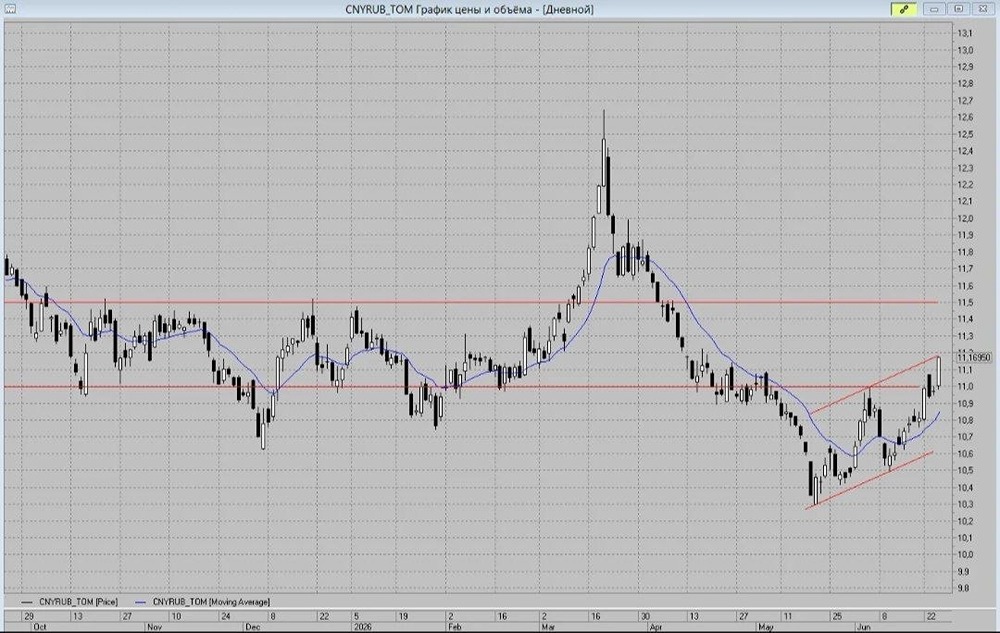Click the 25 date label on time axis
The height and width of the screenshot is (633, 1000).
[836, 616]
